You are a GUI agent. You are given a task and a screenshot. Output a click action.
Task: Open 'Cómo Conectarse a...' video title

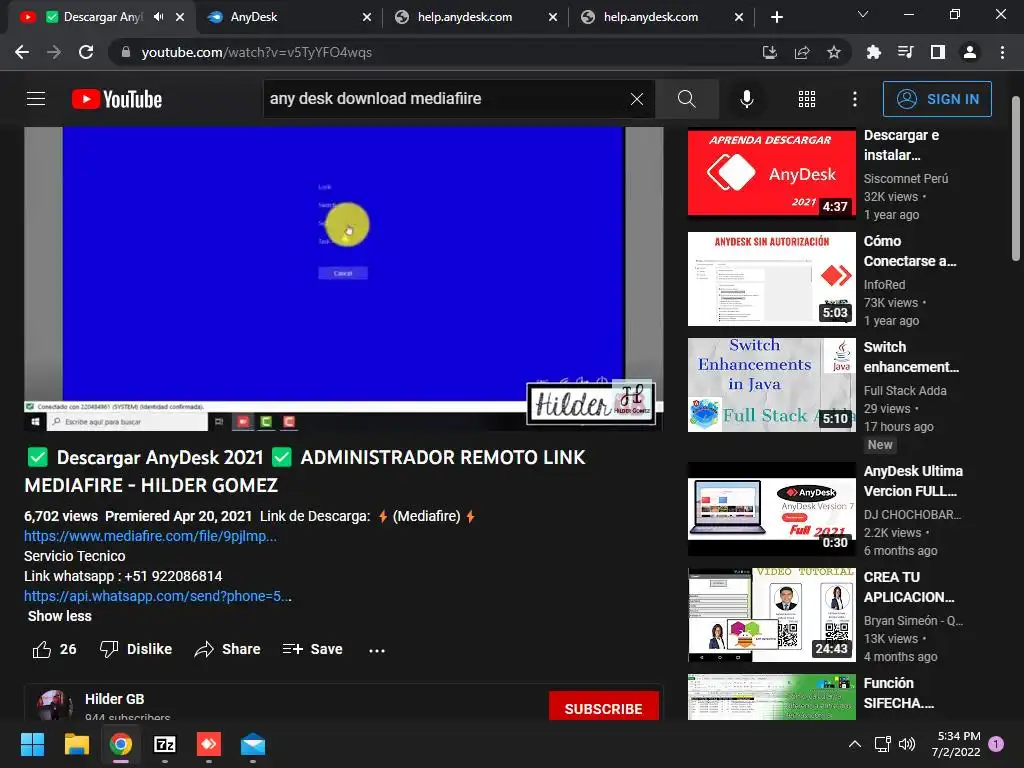coord(910,251)
